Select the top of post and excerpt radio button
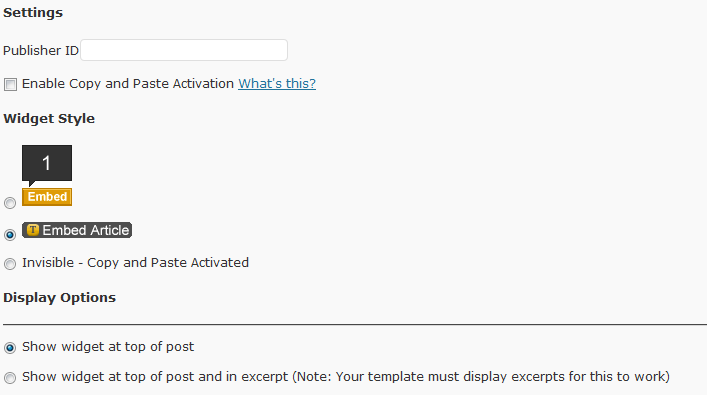Viewport: 707px width, 395px height. pos(10,377)
